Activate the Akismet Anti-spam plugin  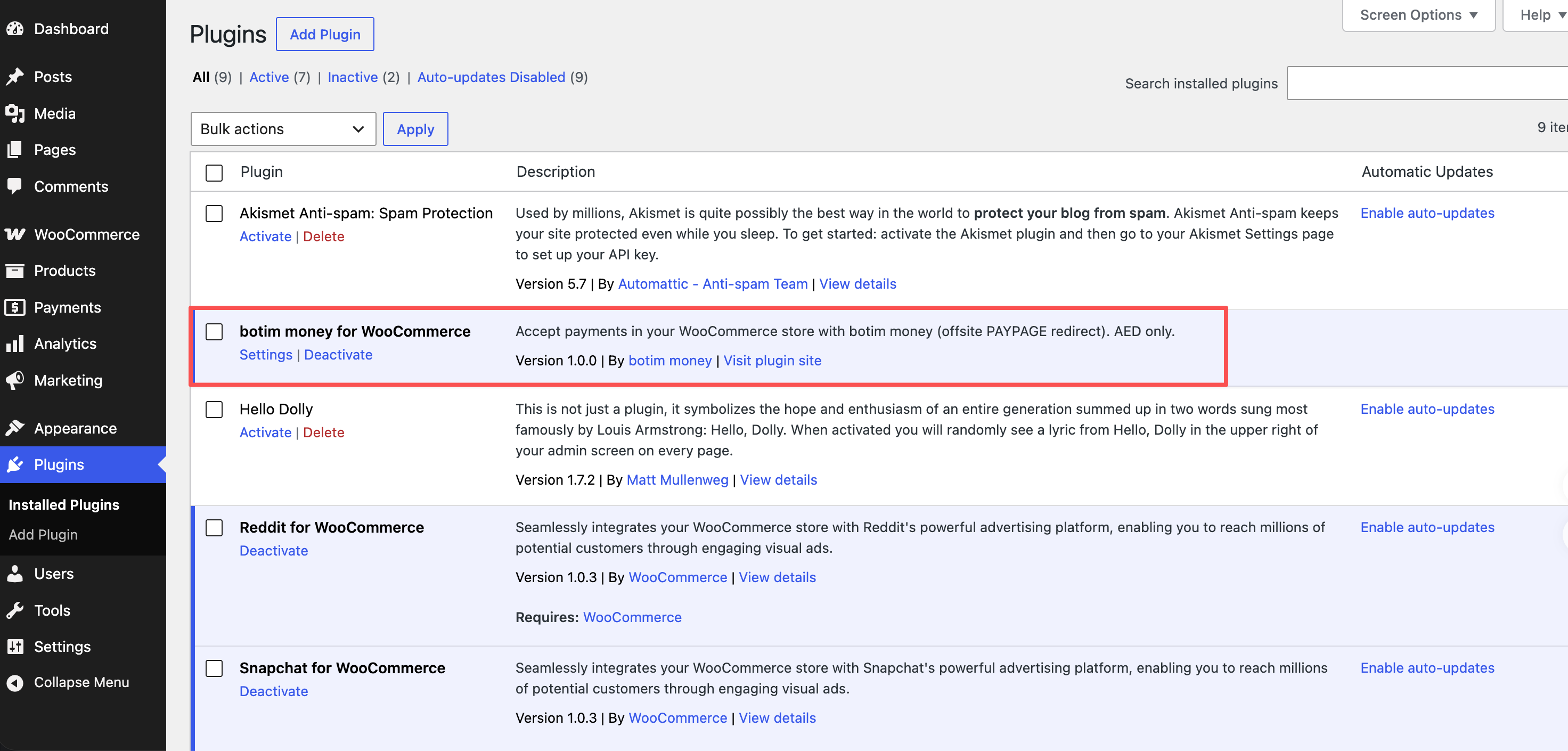click(265, 236)
